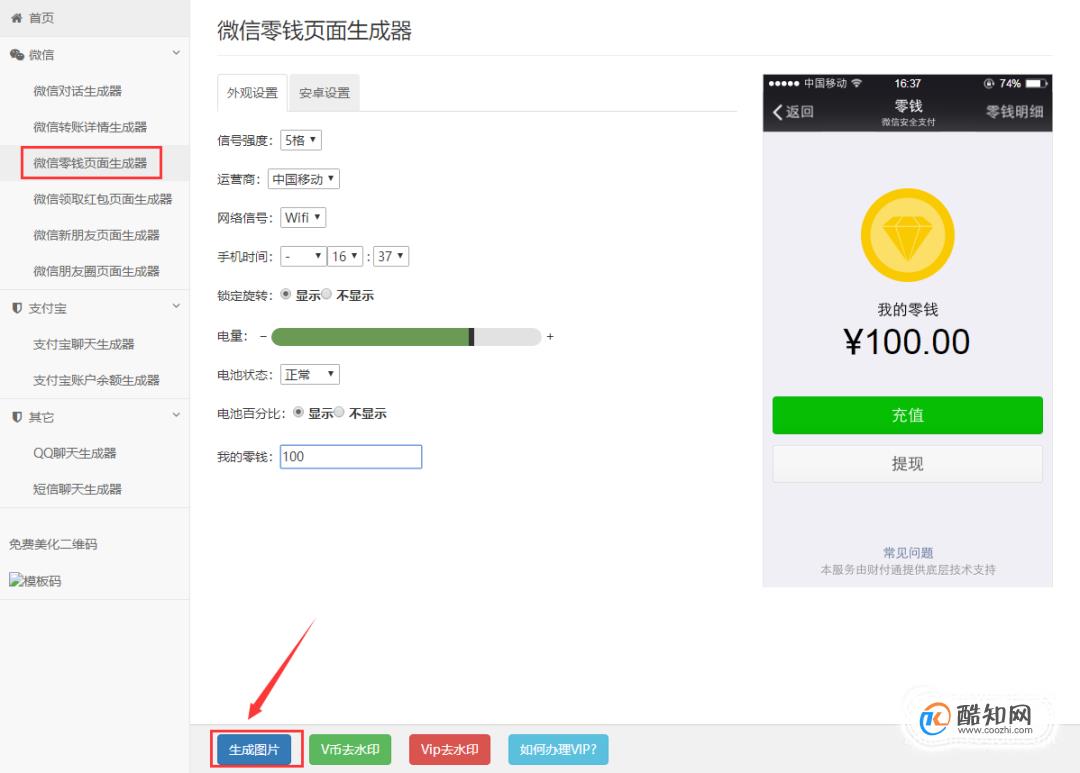Screen dimensions: 1080x773
Task: Open 微信新朋友页面生成器
Action: (x=96, y=235)
